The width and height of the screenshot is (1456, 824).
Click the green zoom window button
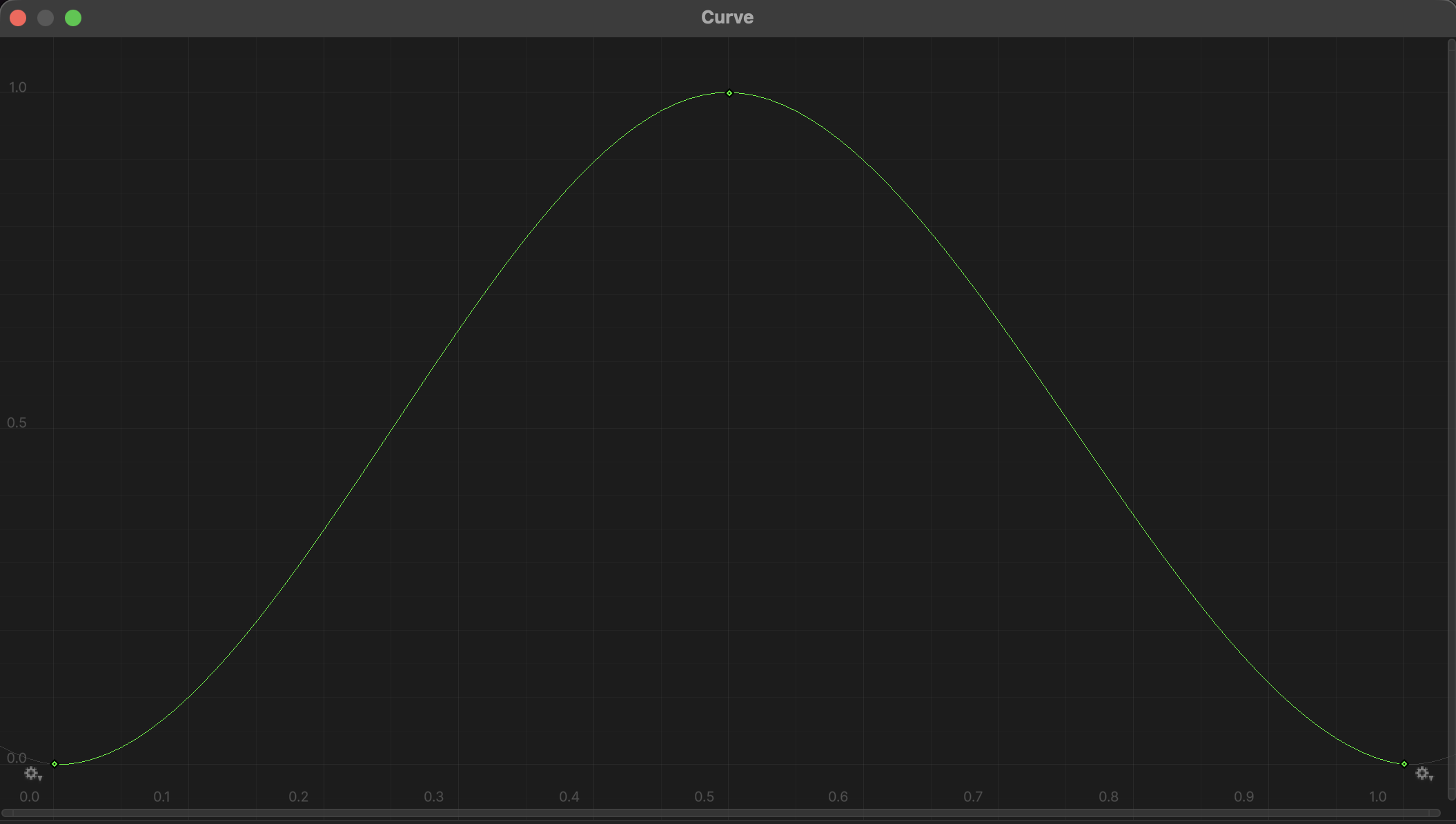coord(73,18)
